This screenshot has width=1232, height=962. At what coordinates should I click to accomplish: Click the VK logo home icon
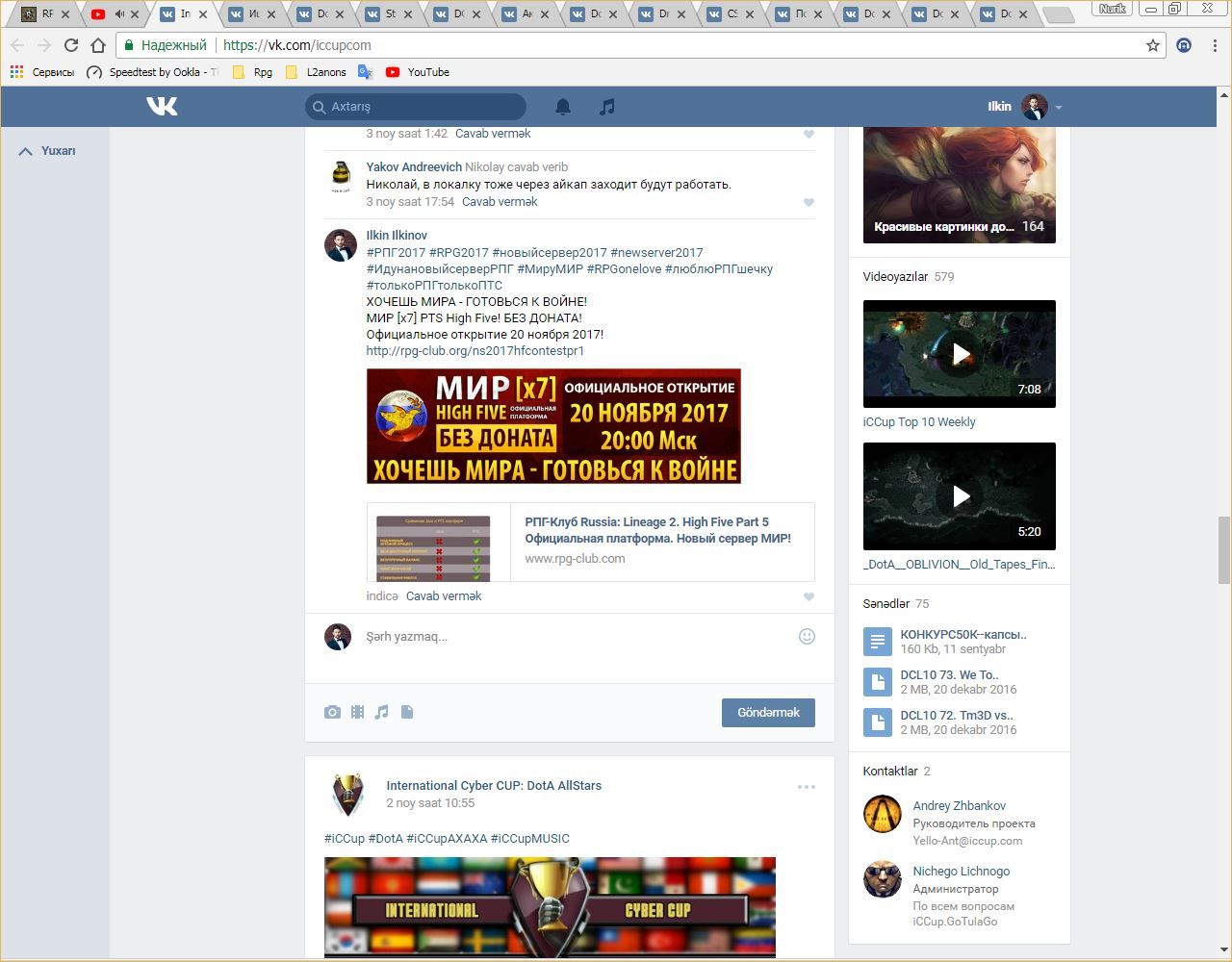[x=162, y=106]
